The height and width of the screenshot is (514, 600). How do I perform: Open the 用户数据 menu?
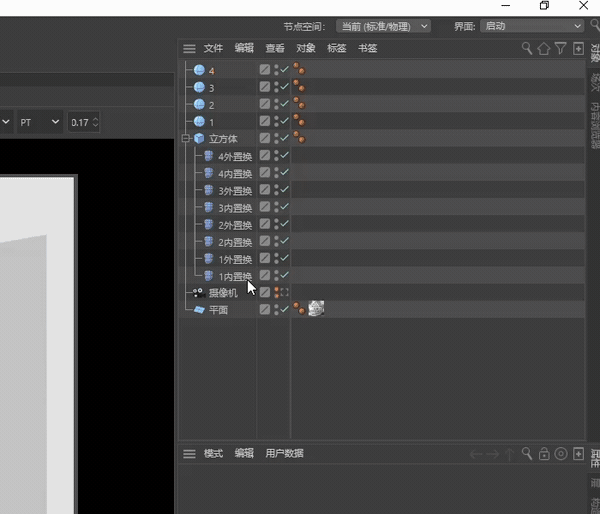point(284,454)
